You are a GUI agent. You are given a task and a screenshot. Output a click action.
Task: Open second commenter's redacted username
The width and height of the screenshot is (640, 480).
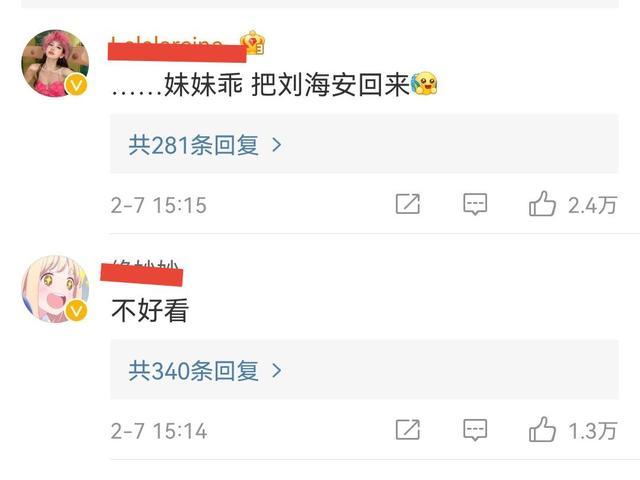pos(142,273)
